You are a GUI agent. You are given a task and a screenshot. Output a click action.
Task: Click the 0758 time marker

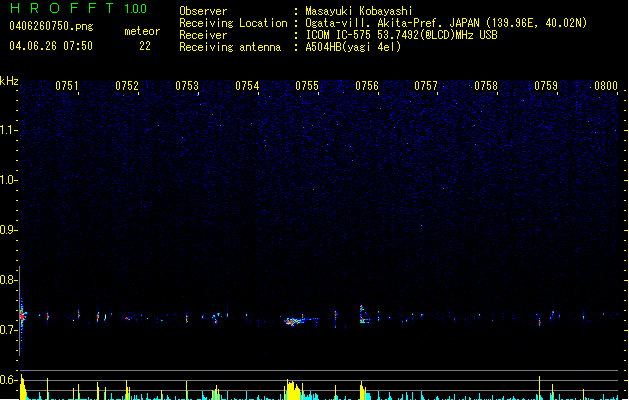click(486, 86)
